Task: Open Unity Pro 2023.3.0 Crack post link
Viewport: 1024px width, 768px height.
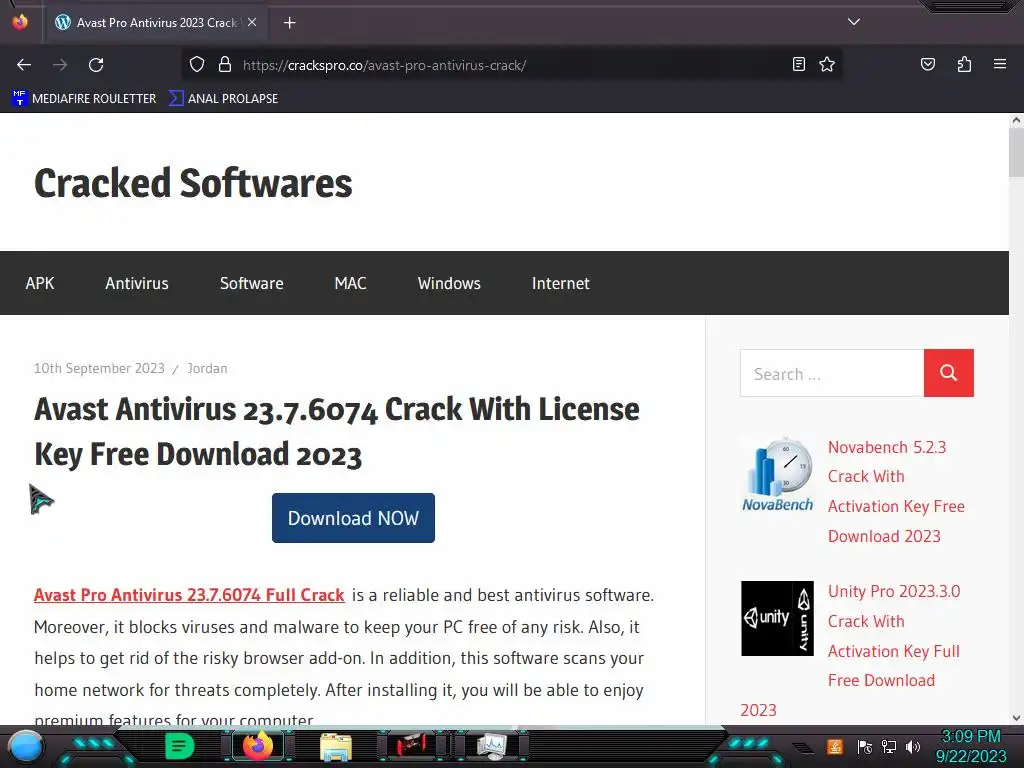Action: [893, 635]
